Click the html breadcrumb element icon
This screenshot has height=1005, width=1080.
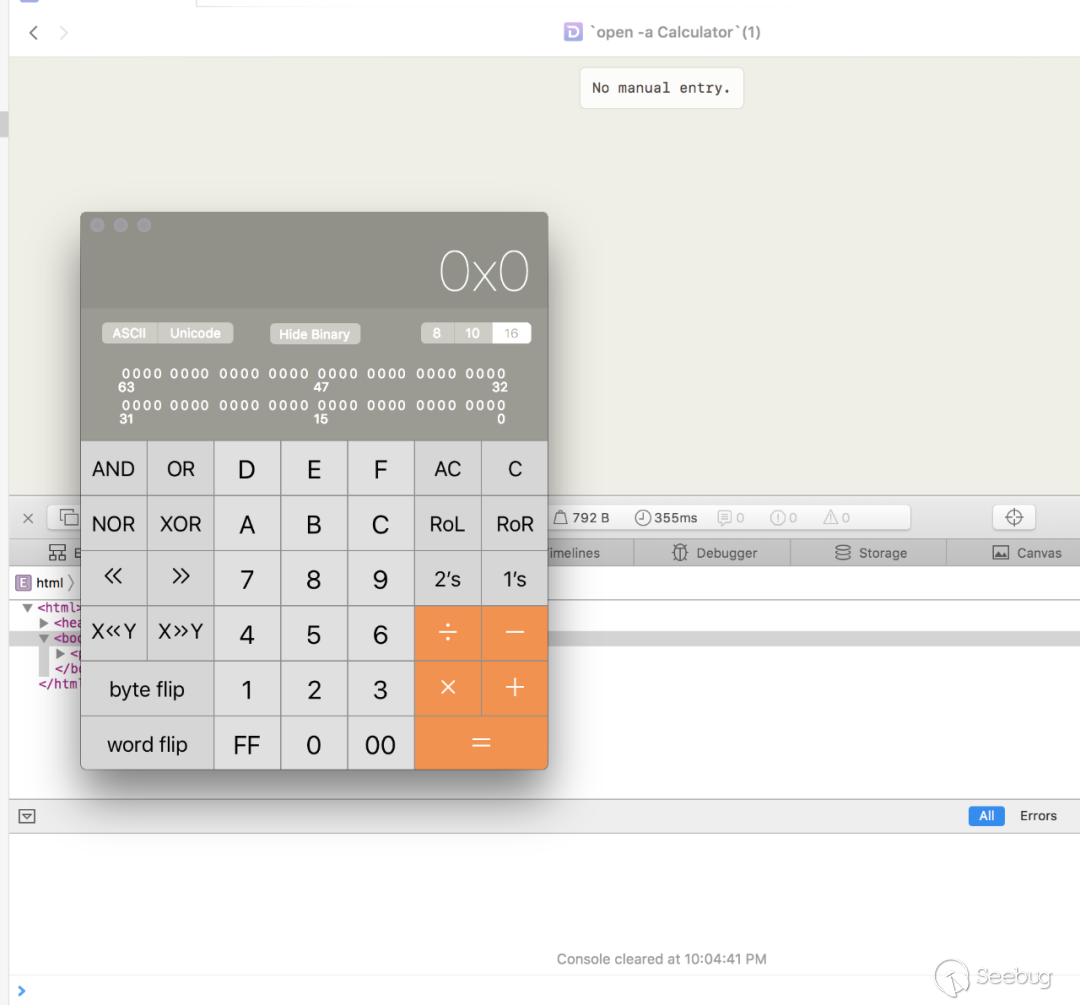(x=23, y=583)
